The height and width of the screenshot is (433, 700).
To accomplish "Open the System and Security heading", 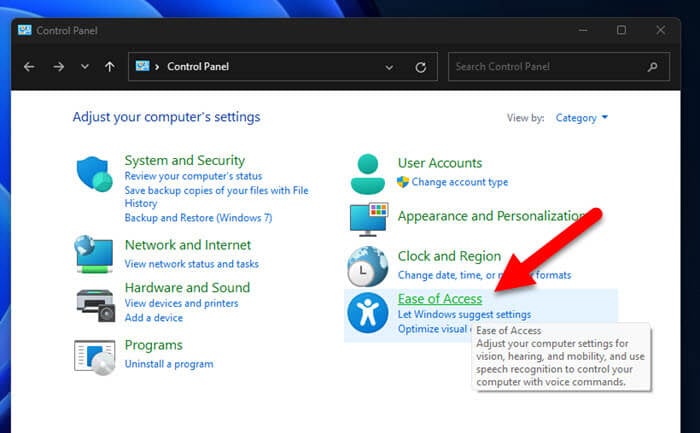I will tap(184, 160).
